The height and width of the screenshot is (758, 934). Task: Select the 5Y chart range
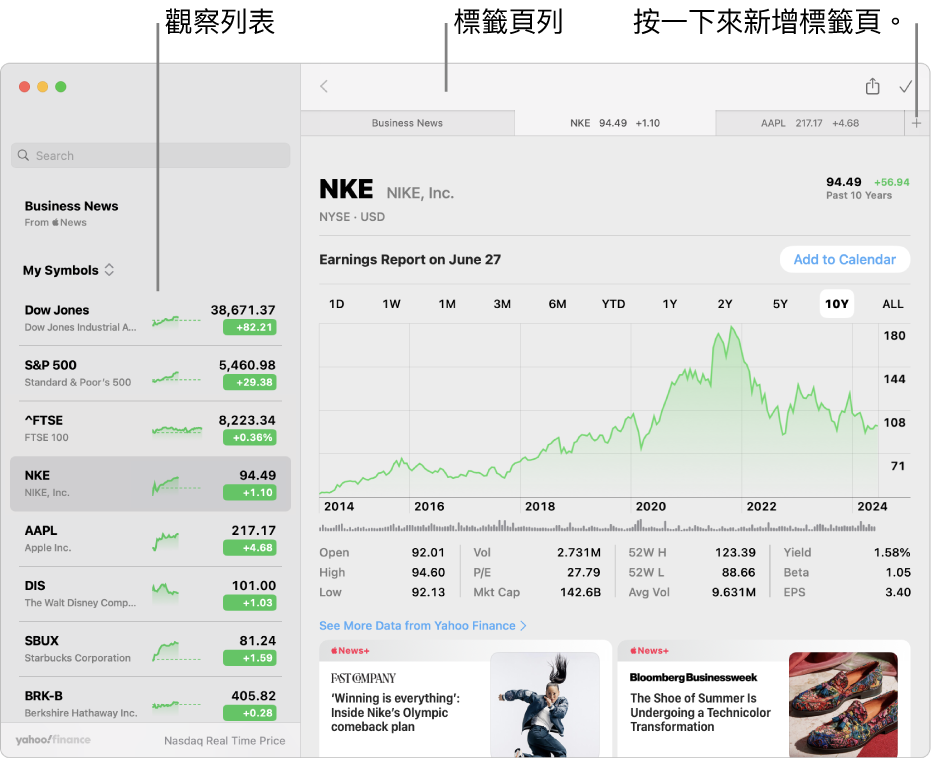point(780,304)
